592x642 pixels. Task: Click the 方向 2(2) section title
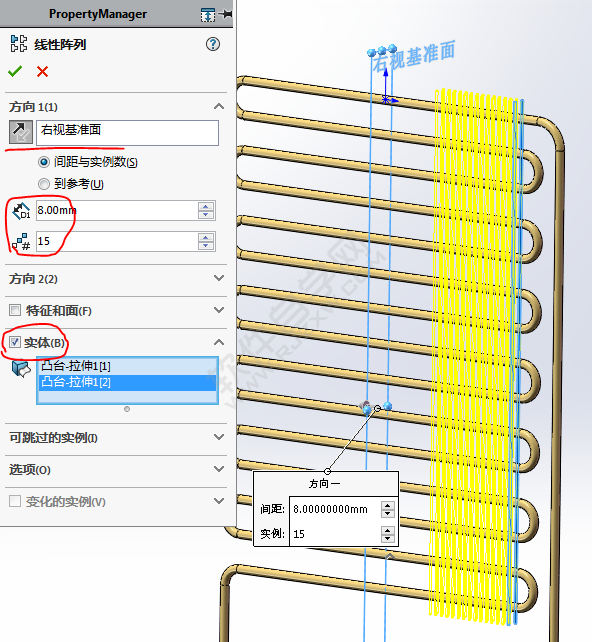tap(34, 279)
